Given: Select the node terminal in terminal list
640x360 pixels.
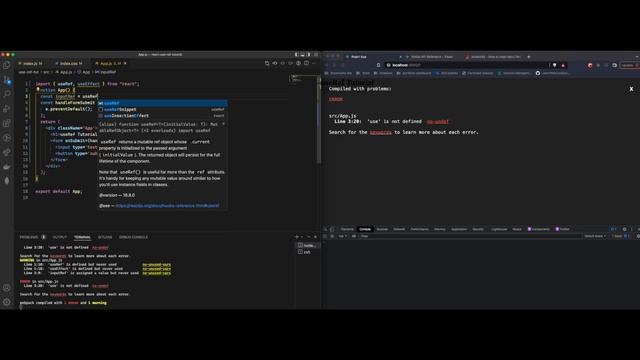Looking at the screenshot, I should (x=307, y=245).
